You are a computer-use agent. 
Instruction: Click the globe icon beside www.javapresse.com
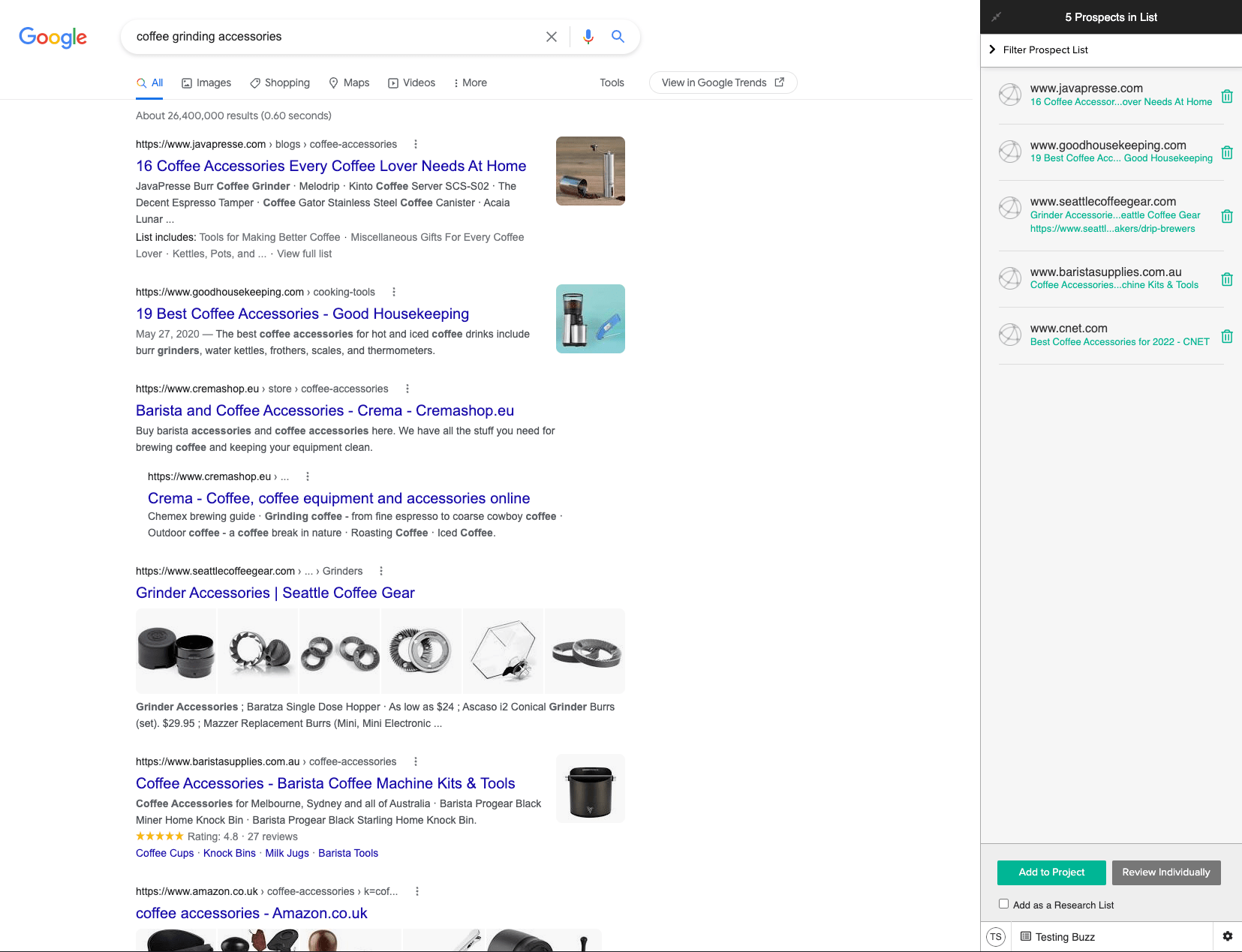1010,95
